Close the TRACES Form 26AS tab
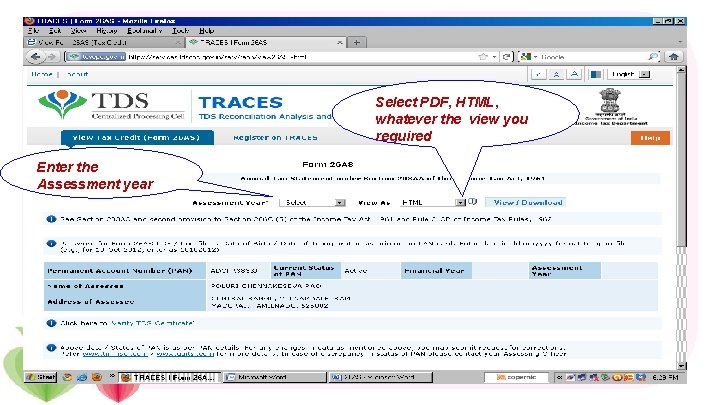The height and width of the screenshot is (405, 720). (x=340, y=42)
